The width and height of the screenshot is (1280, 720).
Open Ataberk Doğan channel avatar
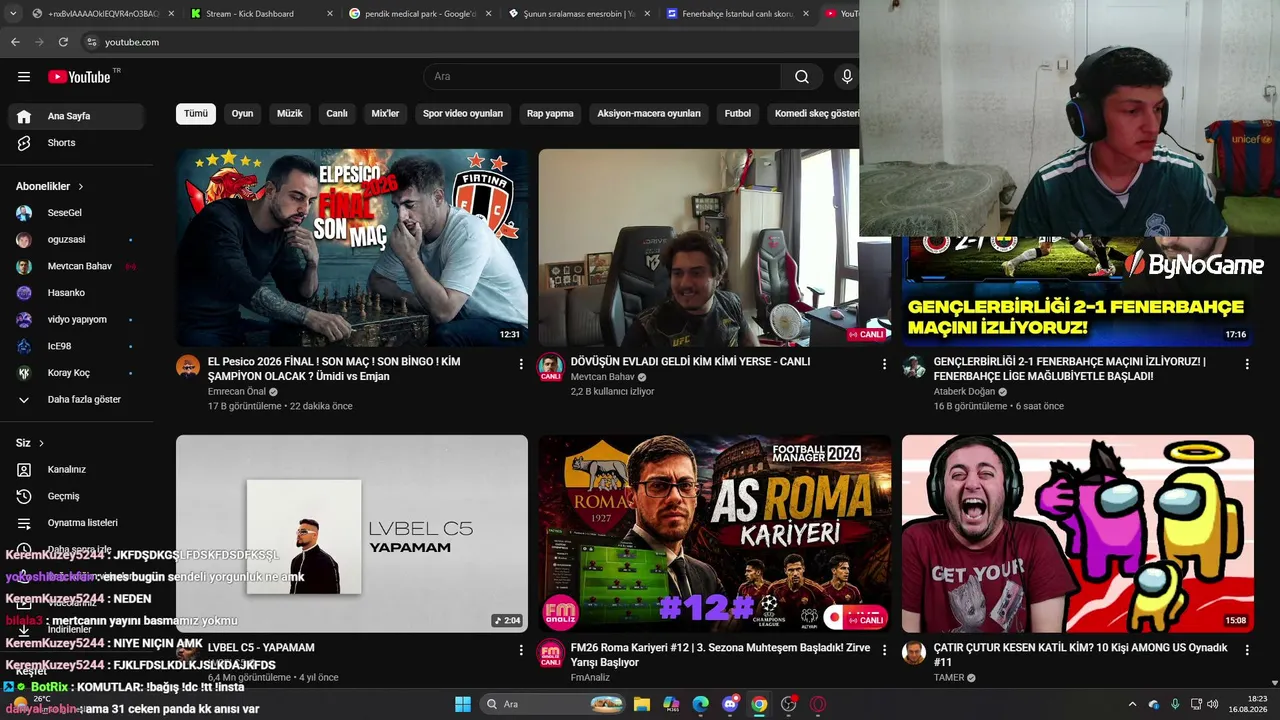coord(914,366)
